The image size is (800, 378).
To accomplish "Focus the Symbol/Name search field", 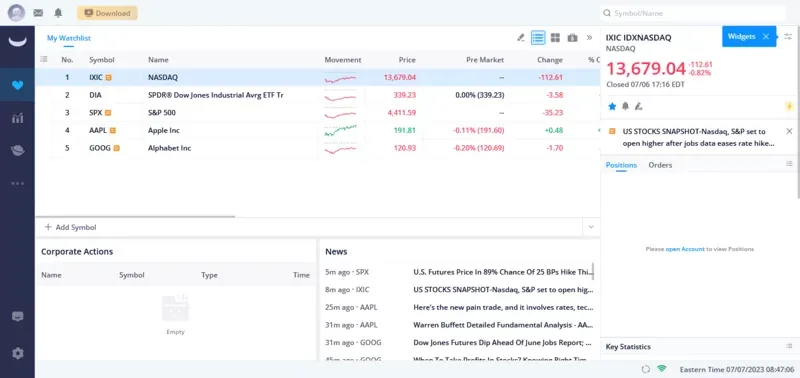I will point(692,13).
